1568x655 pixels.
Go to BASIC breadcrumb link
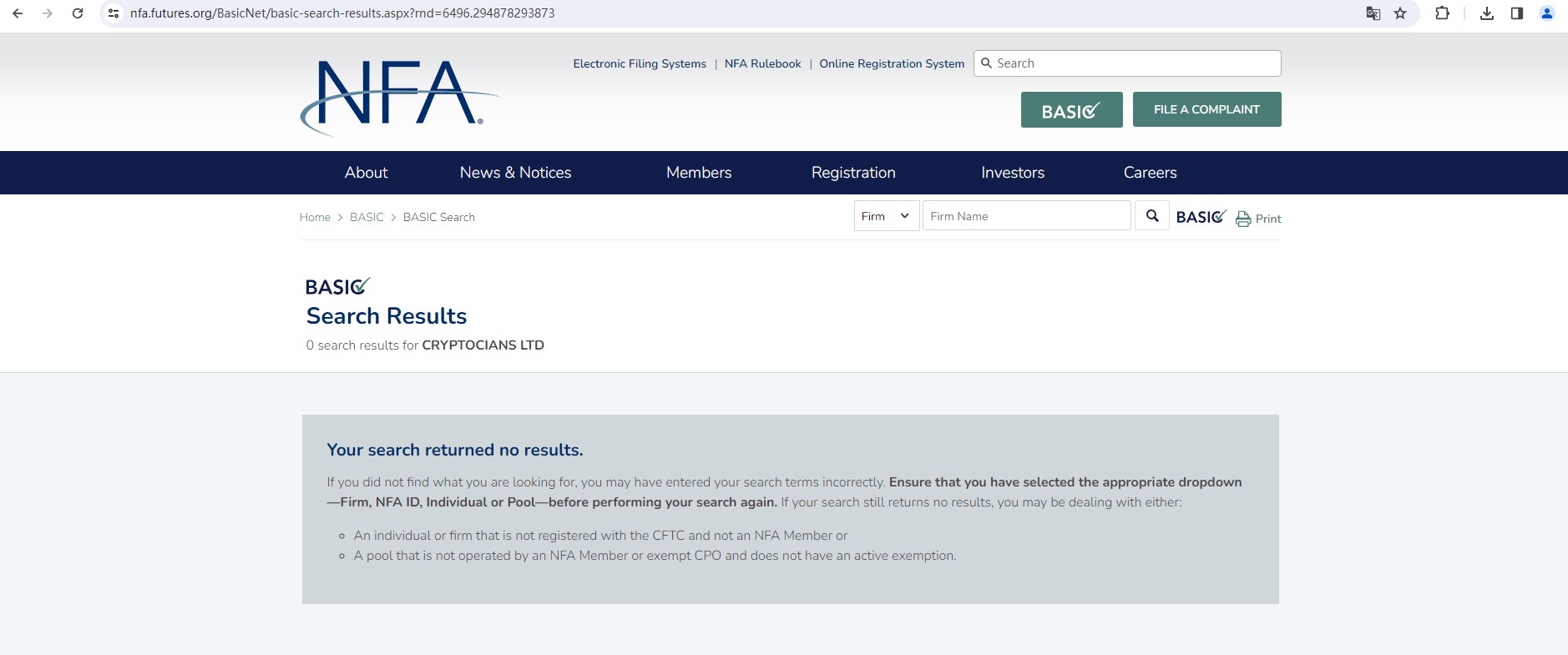367,217
